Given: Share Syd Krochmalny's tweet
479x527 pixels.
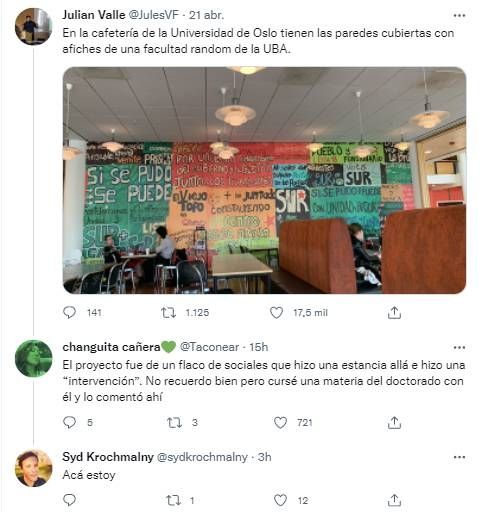Looking at the screenshot, I should point(394,500).
